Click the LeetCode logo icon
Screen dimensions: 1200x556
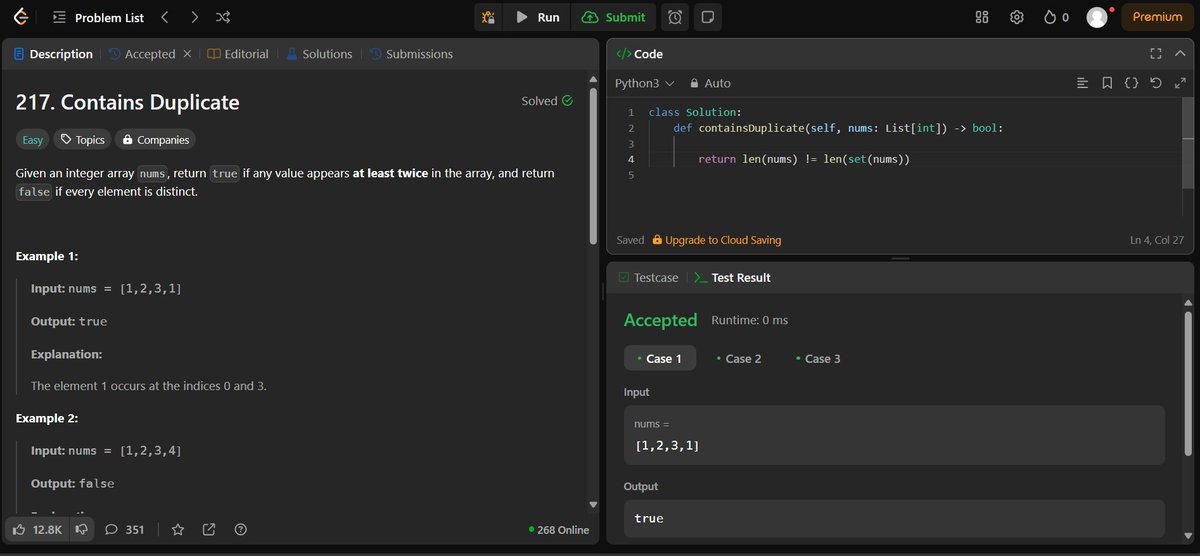click(20, 17)
